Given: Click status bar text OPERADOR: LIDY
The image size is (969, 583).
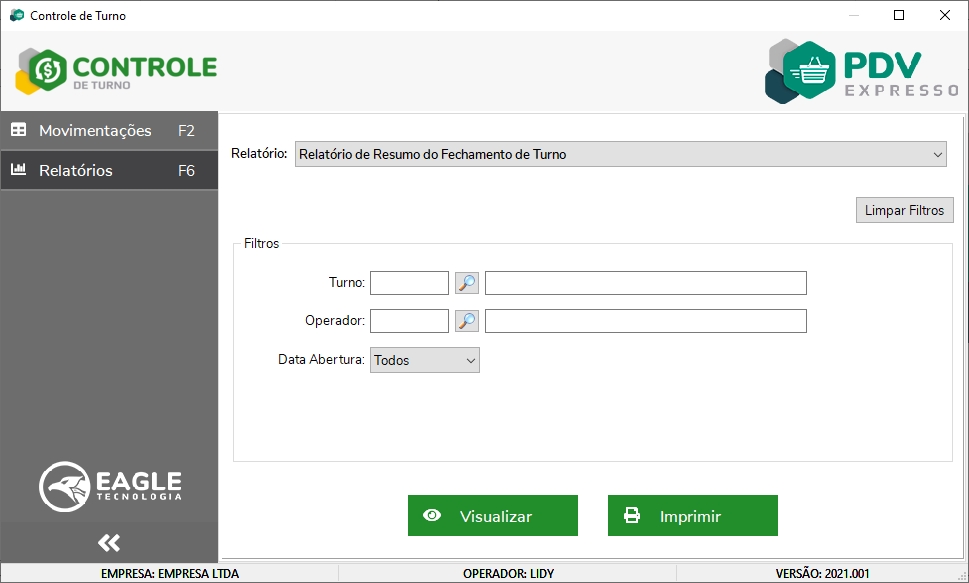Looking at the screenshot, I should 509,574.
